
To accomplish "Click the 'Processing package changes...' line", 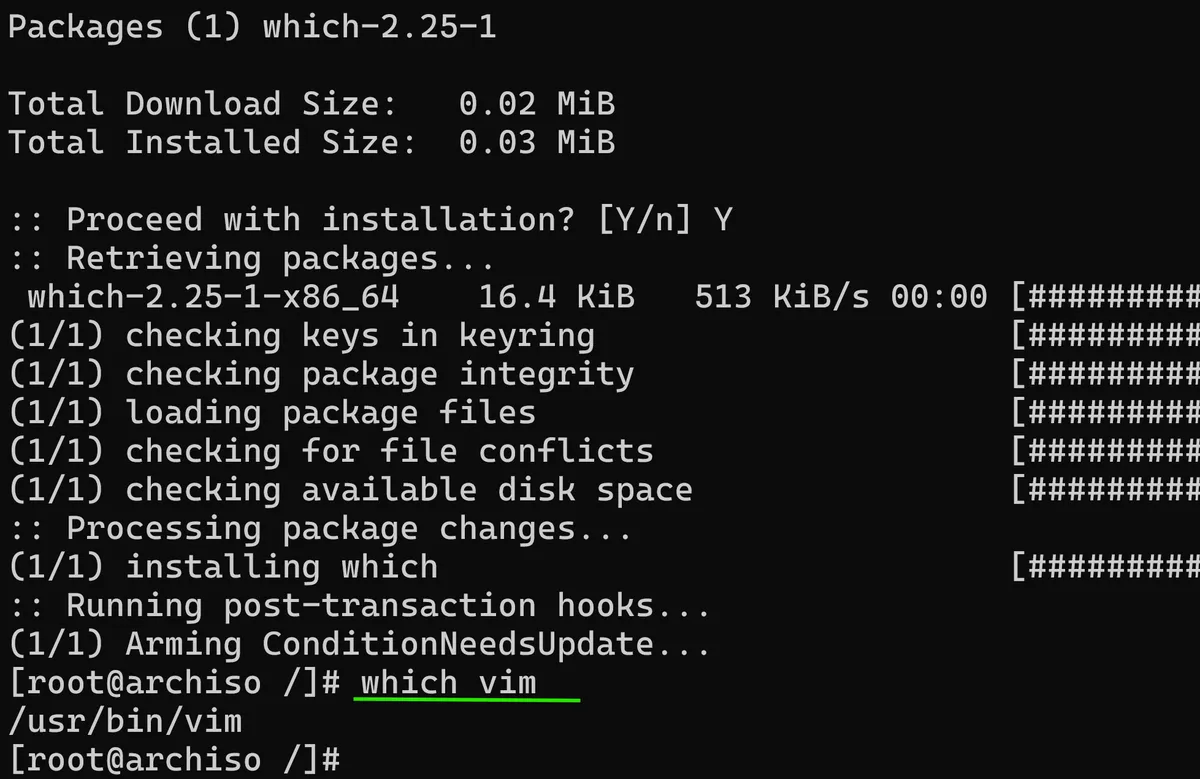I will tap(321, 528).
